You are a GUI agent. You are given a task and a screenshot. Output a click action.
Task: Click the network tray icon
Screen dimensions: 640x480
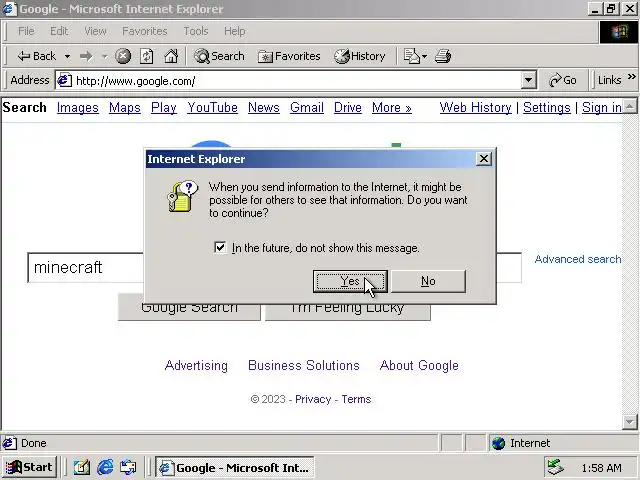pos(556,467)
